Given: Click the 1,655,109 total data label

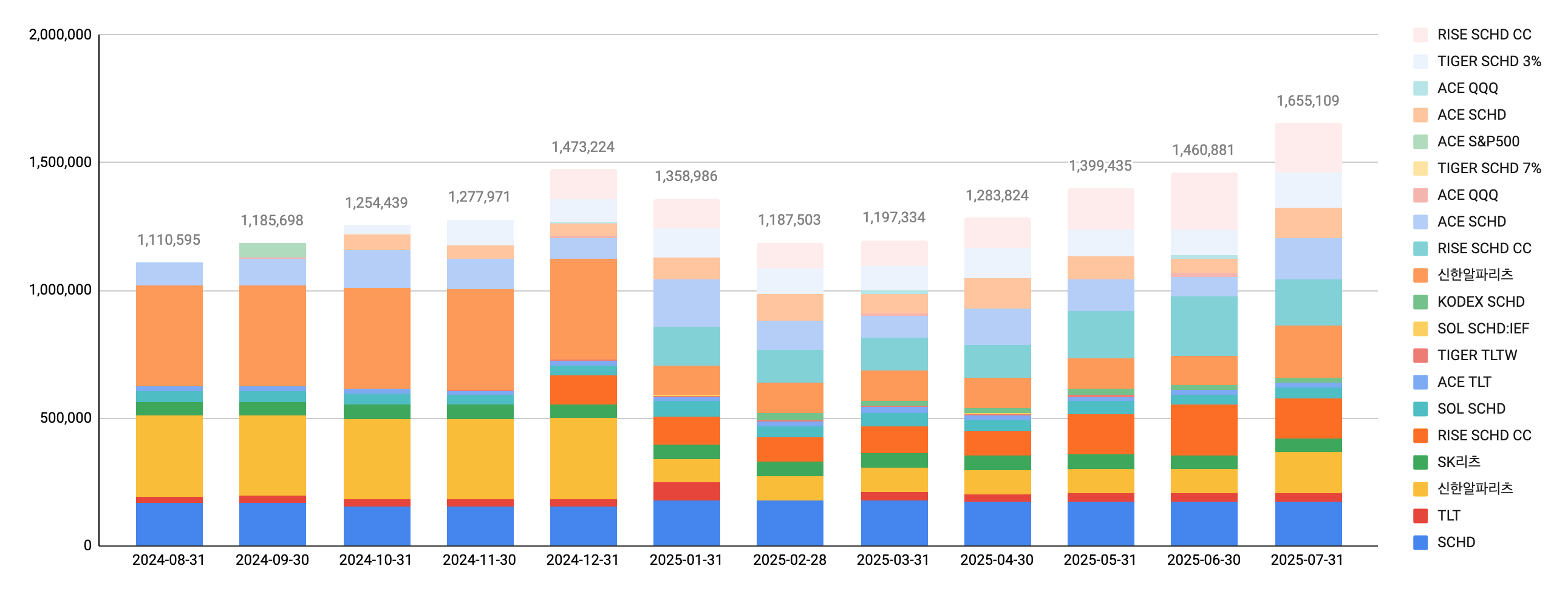Looking at the screenshot, I should (x=1307, y=101).
